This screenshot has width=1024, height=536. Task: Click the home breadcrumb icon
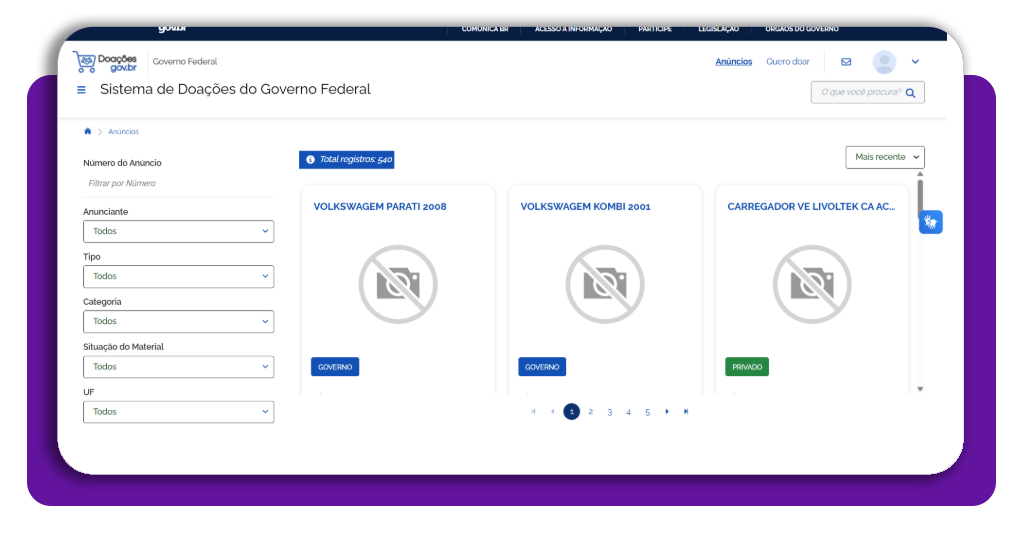coord(88,131)
